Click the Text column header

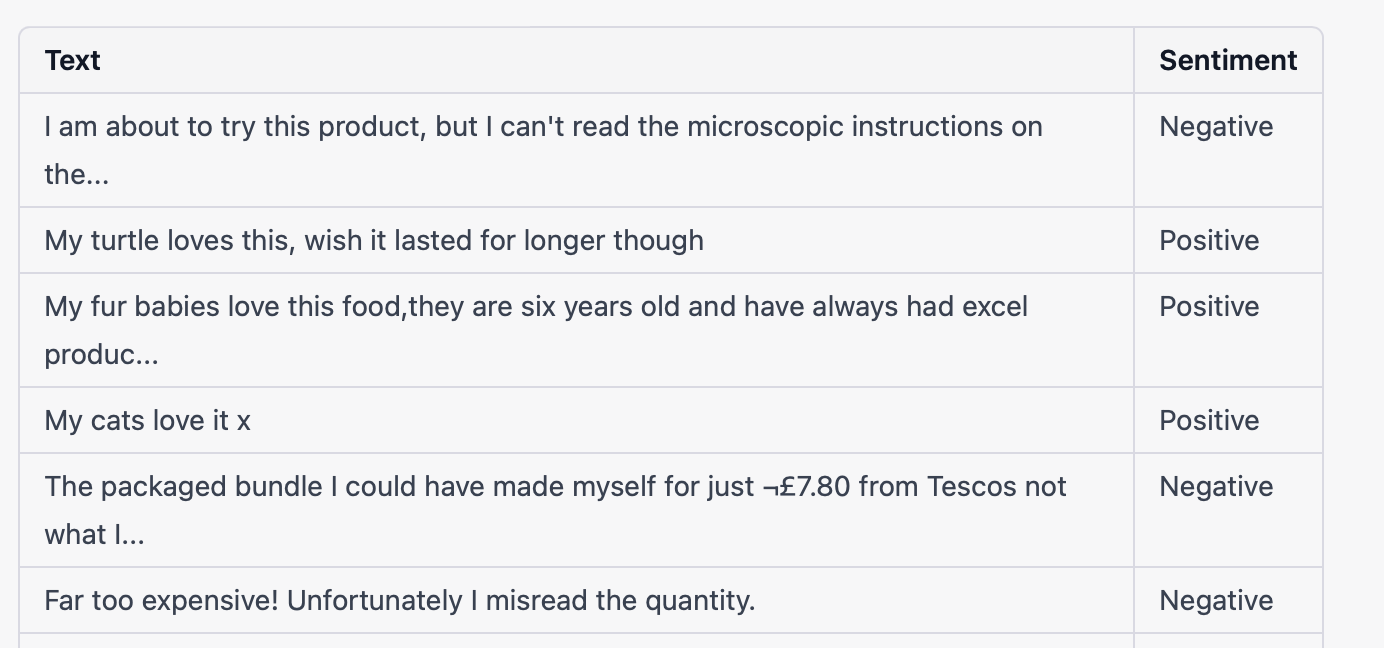pos(72,61)
